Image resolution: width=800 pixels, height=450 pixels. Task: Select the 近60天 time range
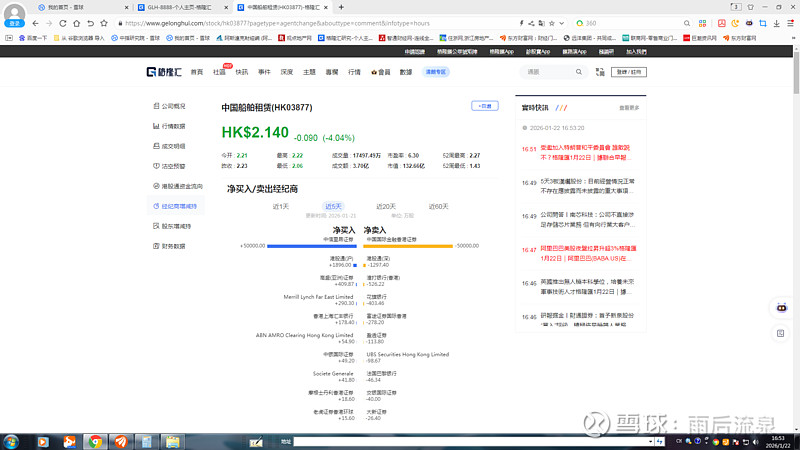coord(439,206)
